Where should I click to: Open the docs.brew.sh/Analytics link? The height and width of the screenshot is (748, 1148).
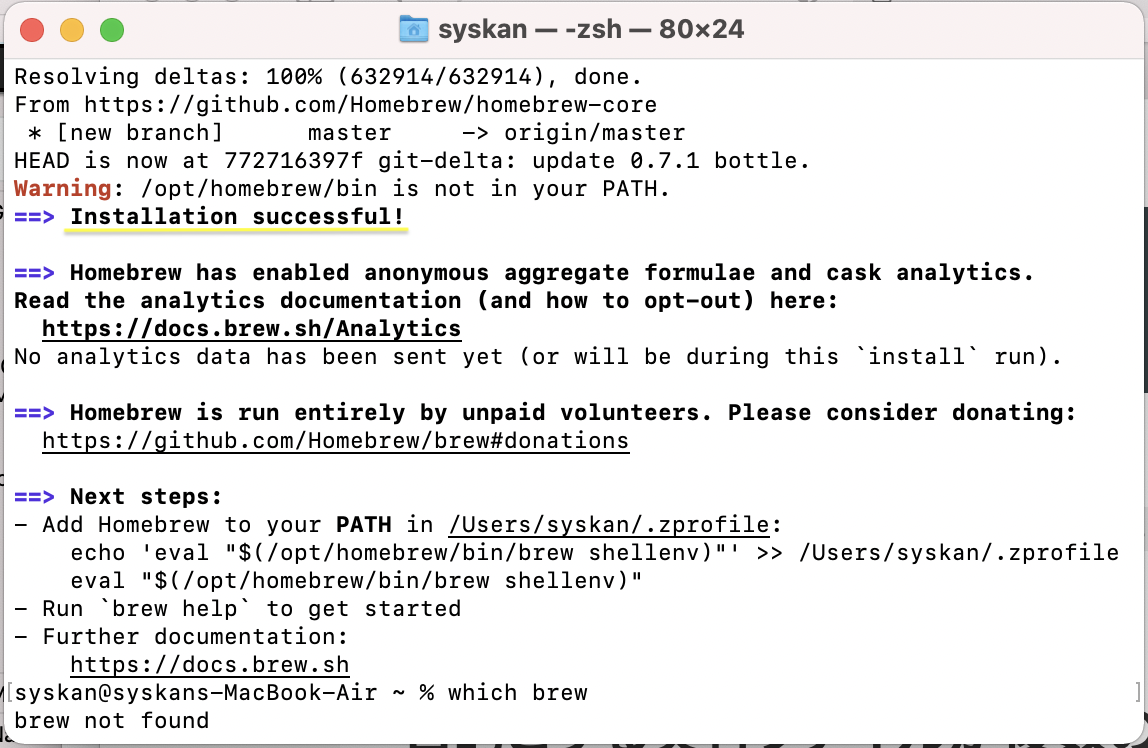(x=251, y=329)
